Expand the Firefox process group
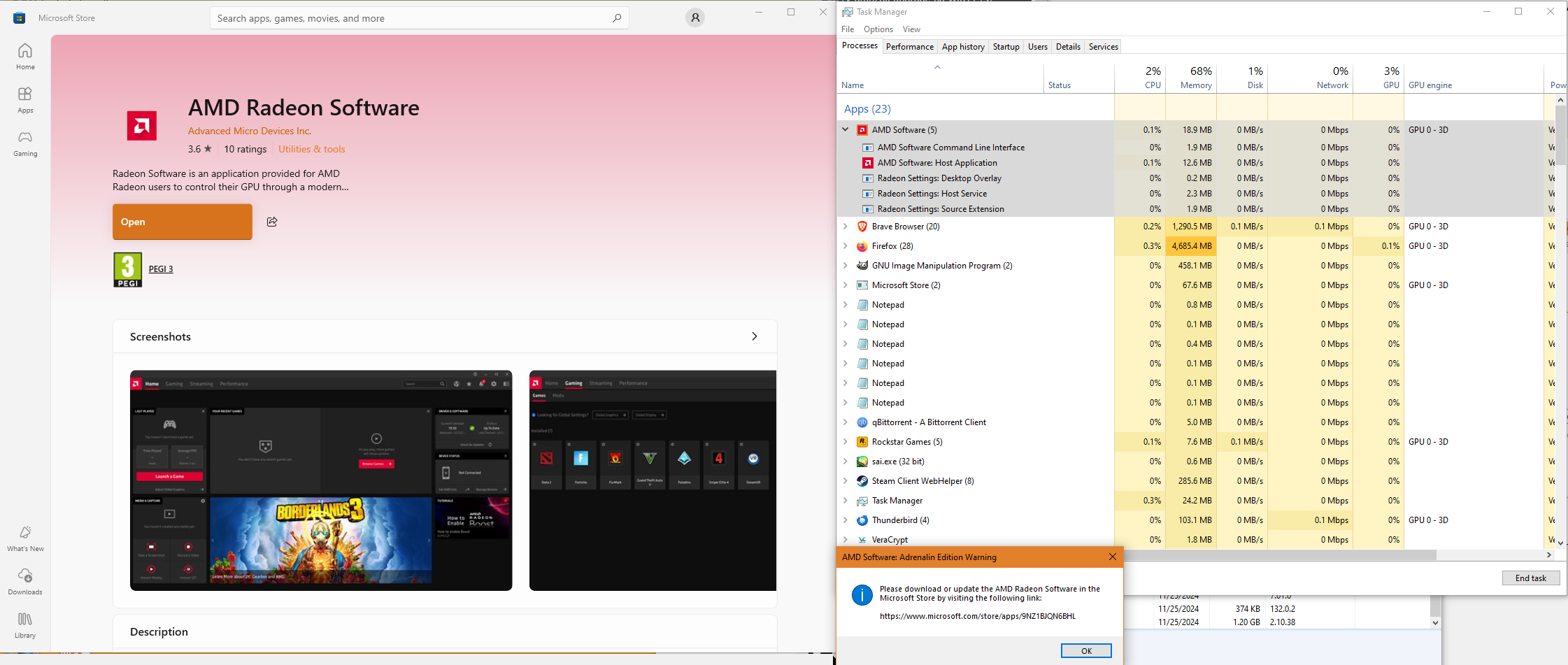Viewport: 1568px width, 665px height. coord(846,246)
